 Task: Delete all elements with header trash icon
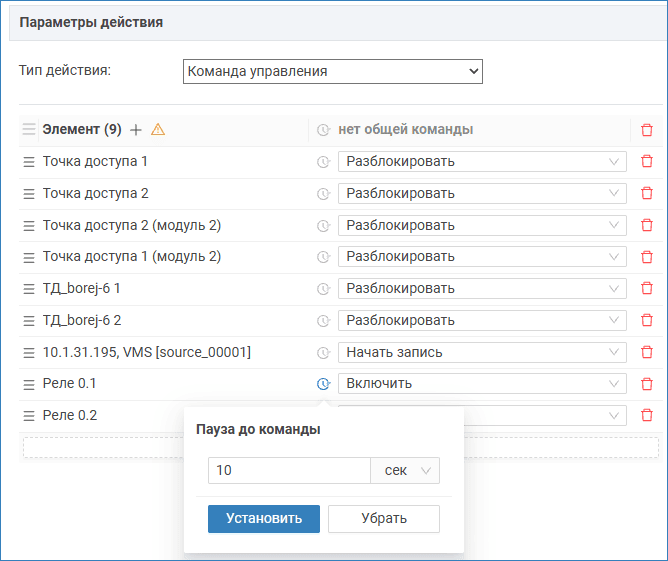point(647,129)
